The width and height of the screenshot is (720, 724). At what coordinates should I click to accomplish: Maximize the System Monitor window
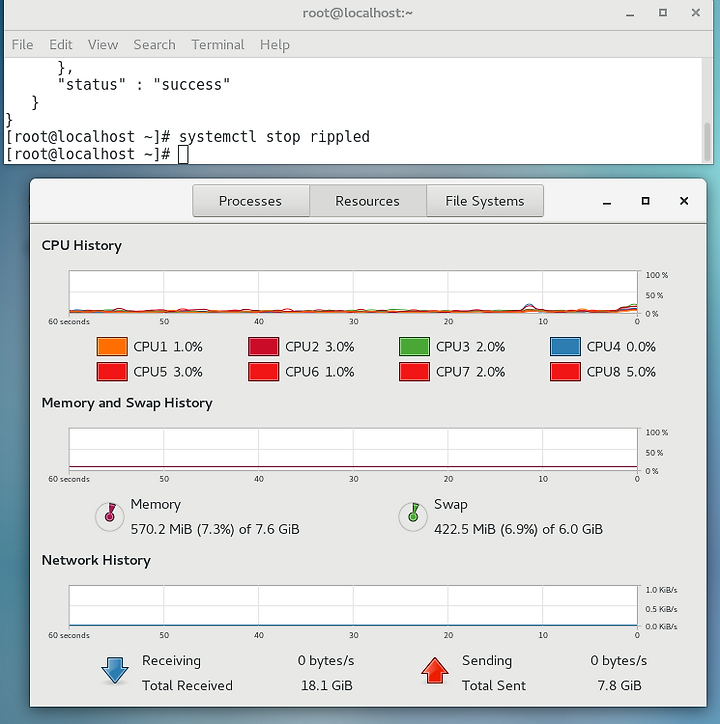(x=646, y=201)
